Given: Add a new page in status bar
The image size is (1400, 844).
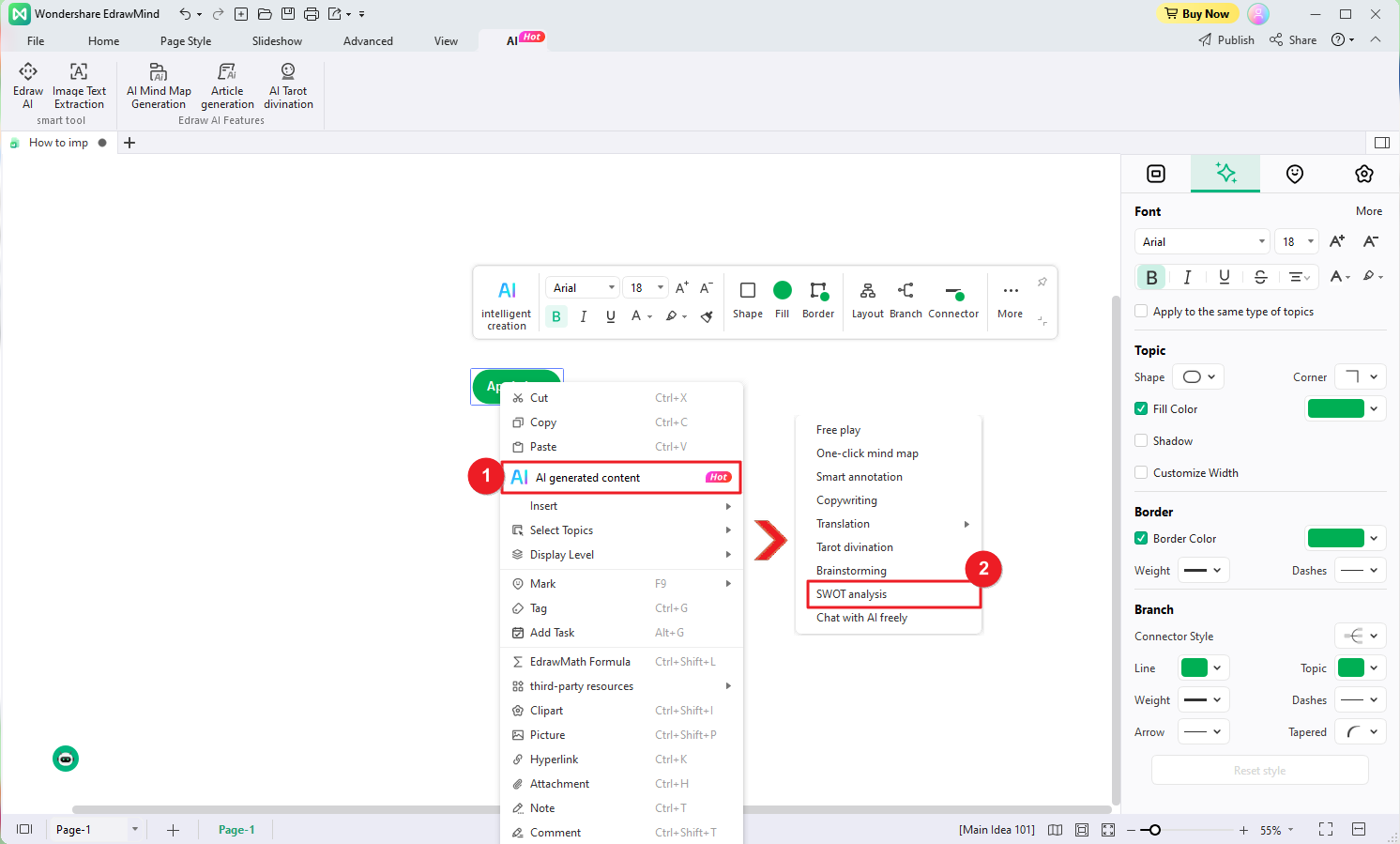Looking at the screenshot, I should (x=173, y=830).
